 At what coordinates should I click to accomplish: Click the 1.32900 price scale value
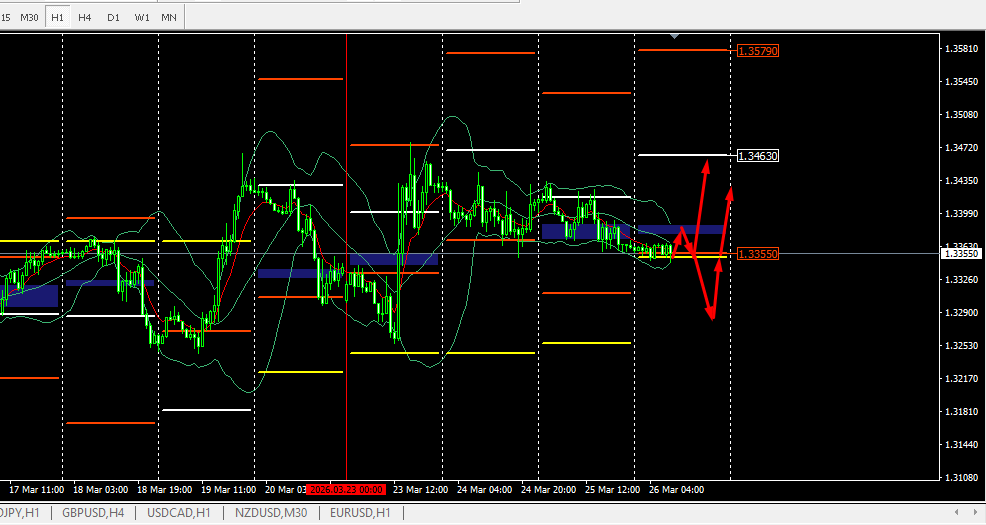point(962,312)
